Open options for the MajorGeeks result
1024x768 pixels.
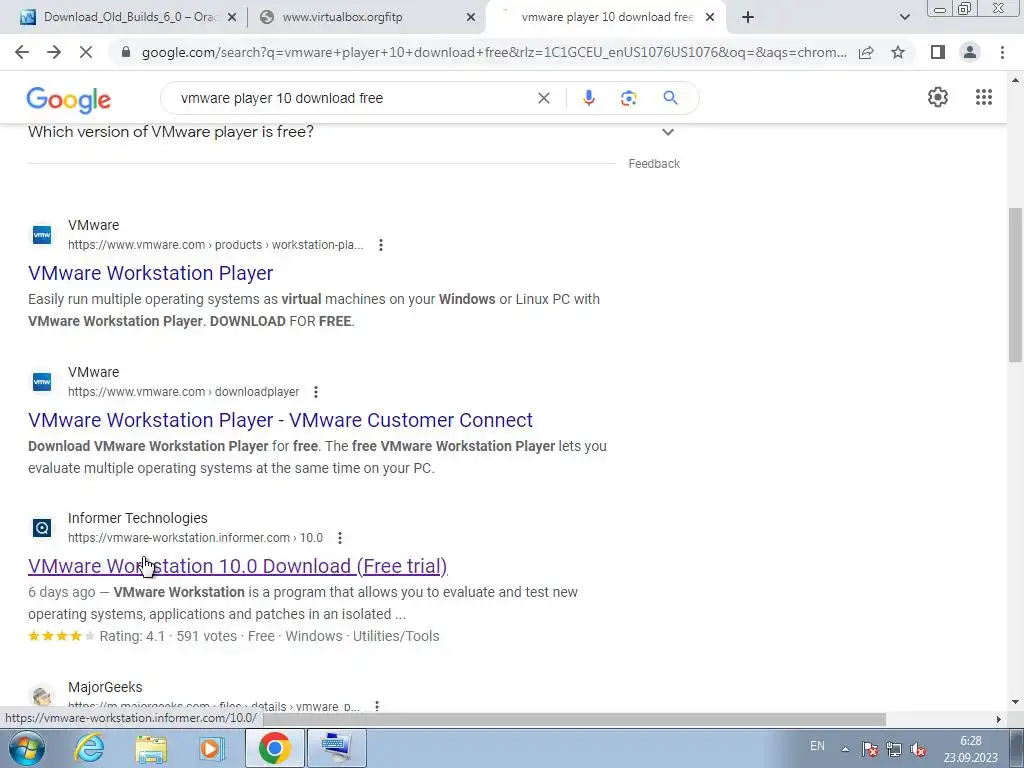coord(377,705)
